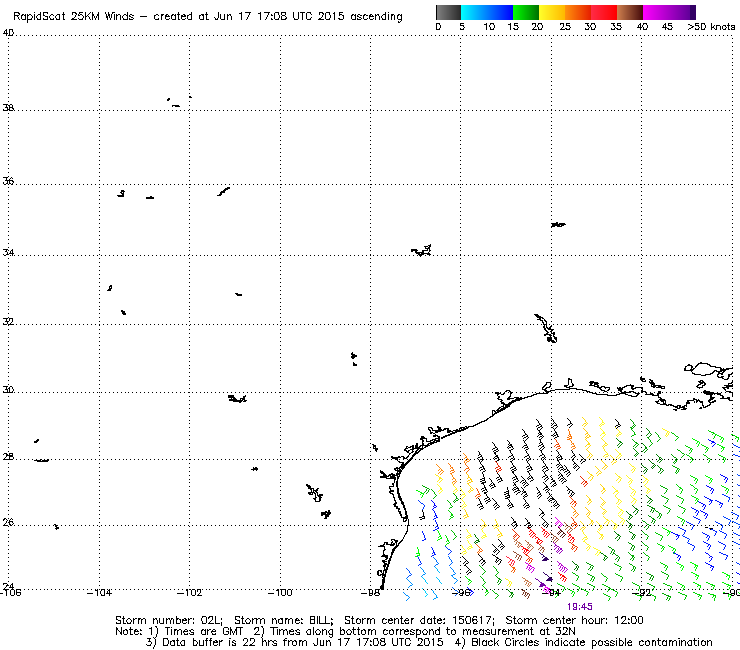Click latitude axis label '28'
Image resolution: width=740 pixels, height=650 pixels.
(x=8, y=457)
